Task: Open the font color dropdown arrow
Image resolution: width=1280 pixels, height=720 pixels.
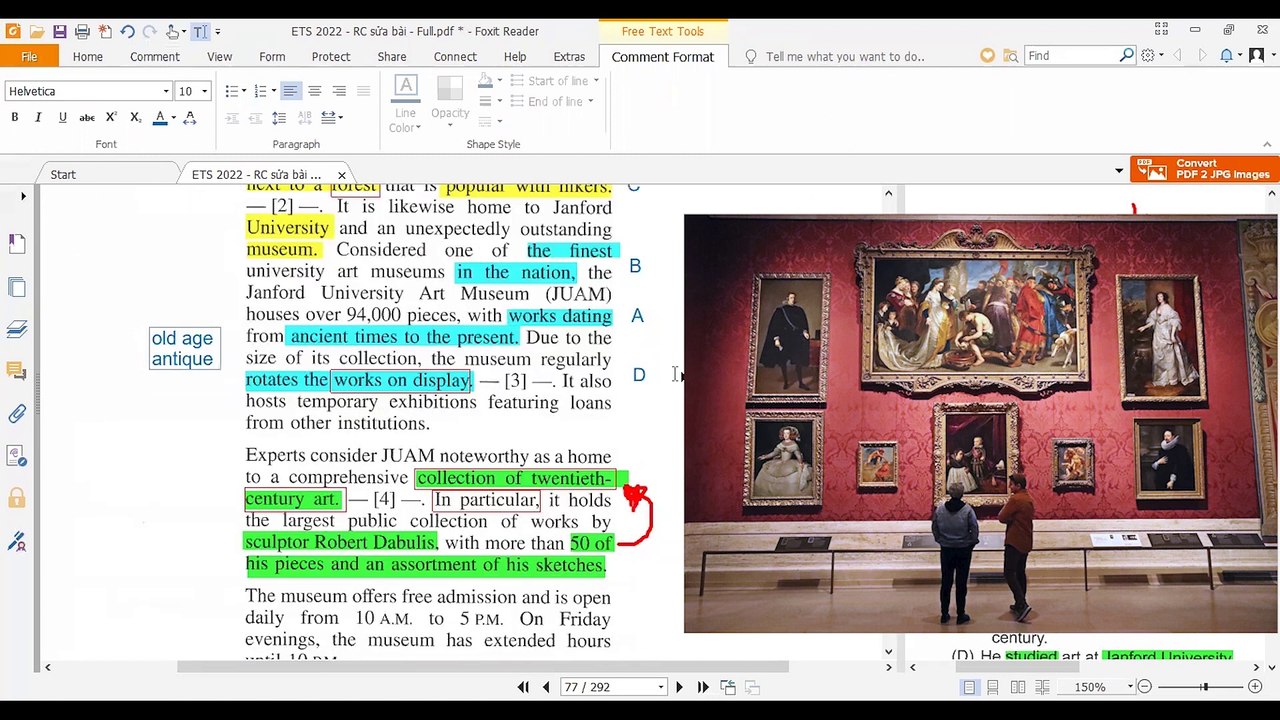Action: coord(173,117)
